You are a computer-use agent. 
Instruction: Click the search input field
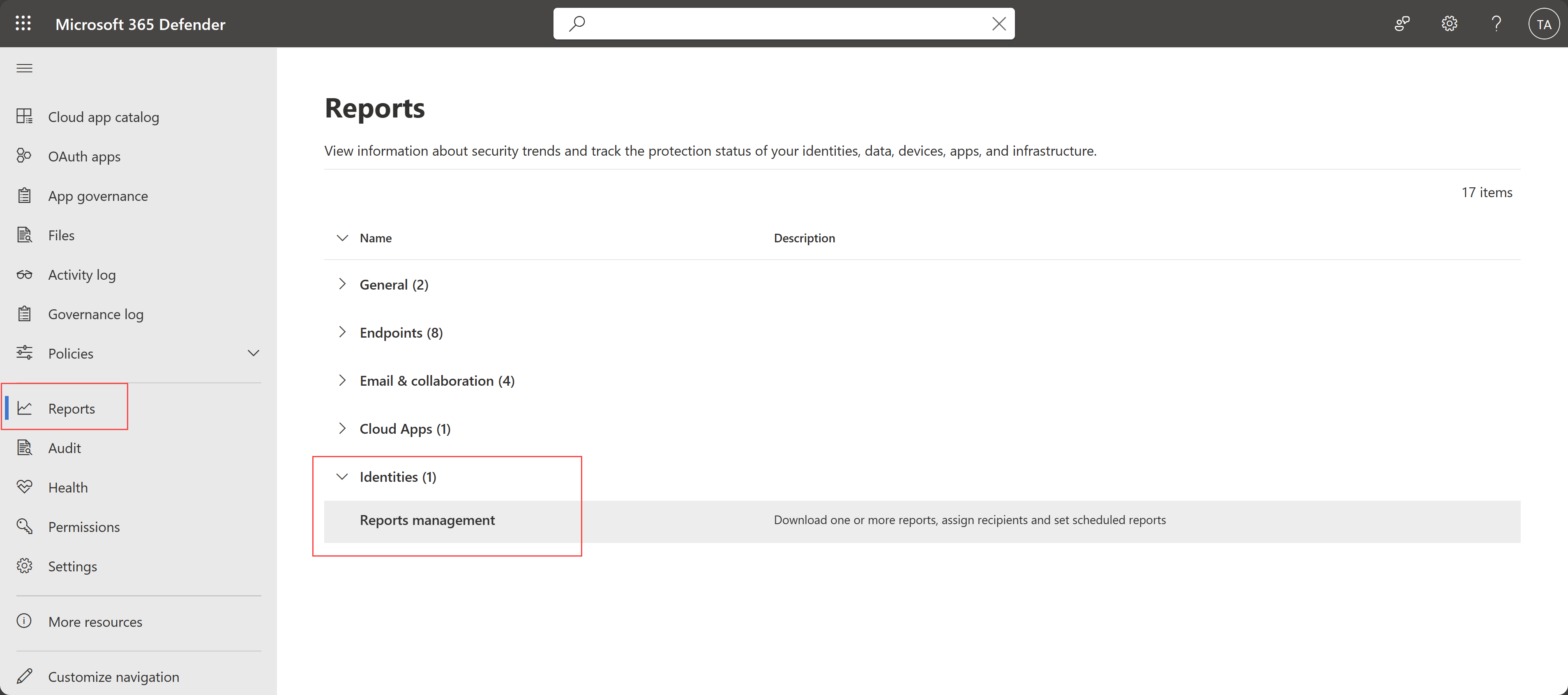[x=783, y=23]
